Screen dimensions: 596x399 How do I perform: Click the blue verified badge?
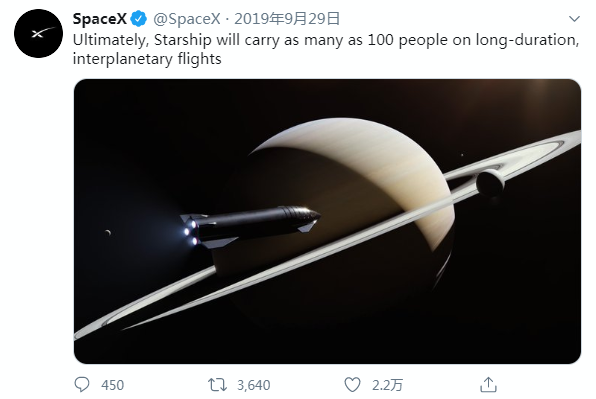[139, 19]
